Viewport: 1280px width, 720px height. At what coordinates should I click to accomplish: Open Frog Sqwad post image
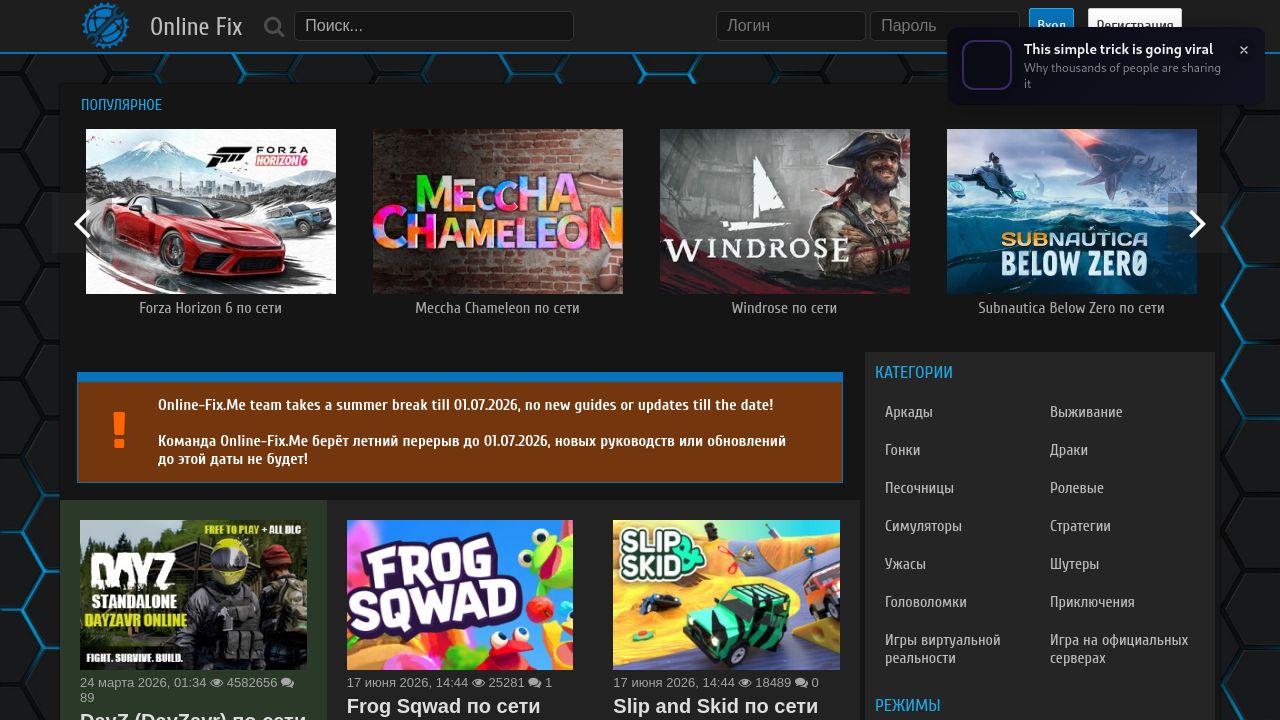click(x=460, y=595)
